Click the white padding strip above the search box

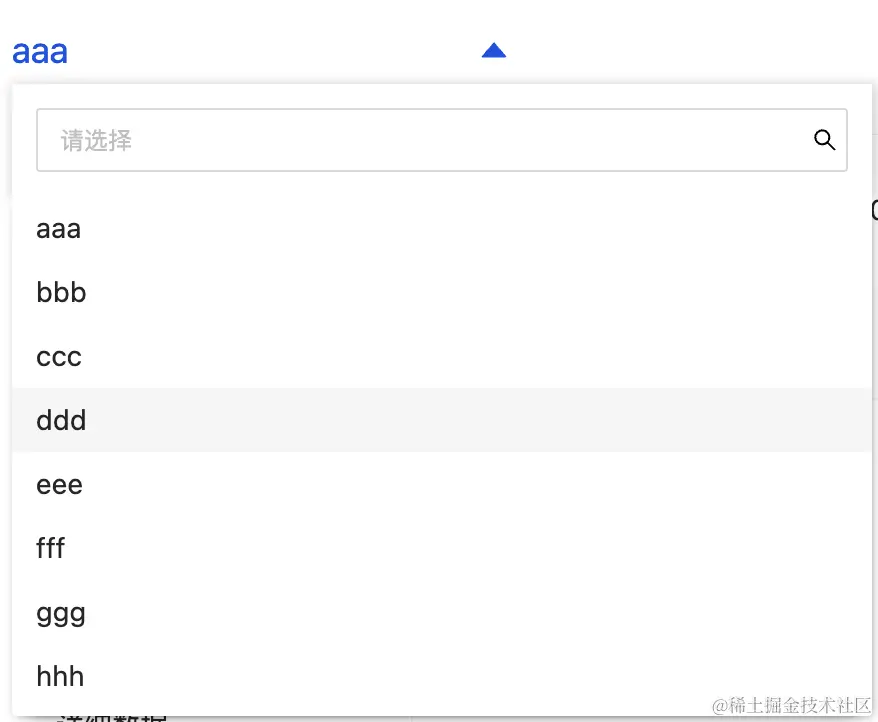point(440,96)
